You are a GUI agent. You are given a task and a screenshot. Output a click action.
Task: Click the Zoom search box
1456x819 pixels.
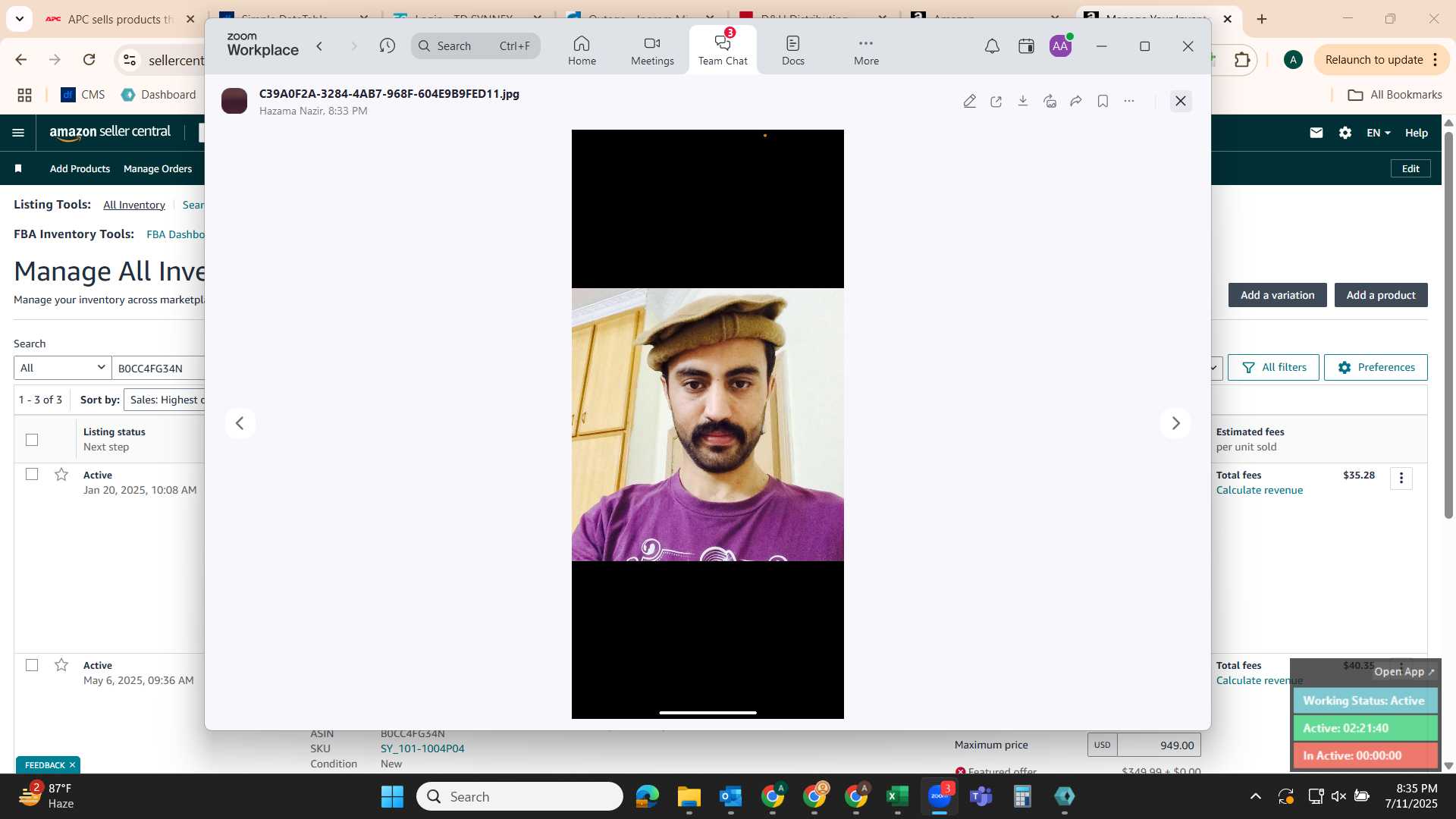475,46
